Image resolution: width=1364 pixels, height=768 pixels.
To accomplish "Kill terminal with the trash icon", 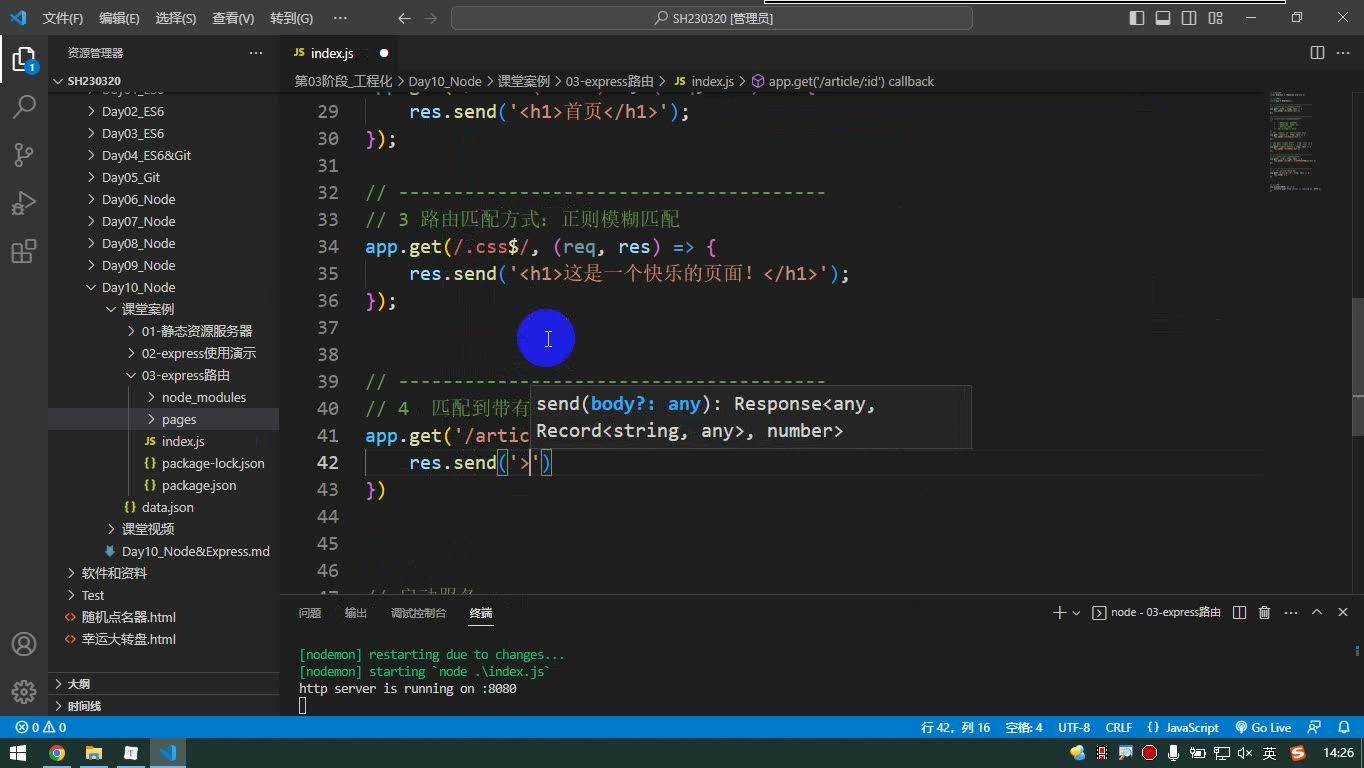I will (x=1264, y=612).
